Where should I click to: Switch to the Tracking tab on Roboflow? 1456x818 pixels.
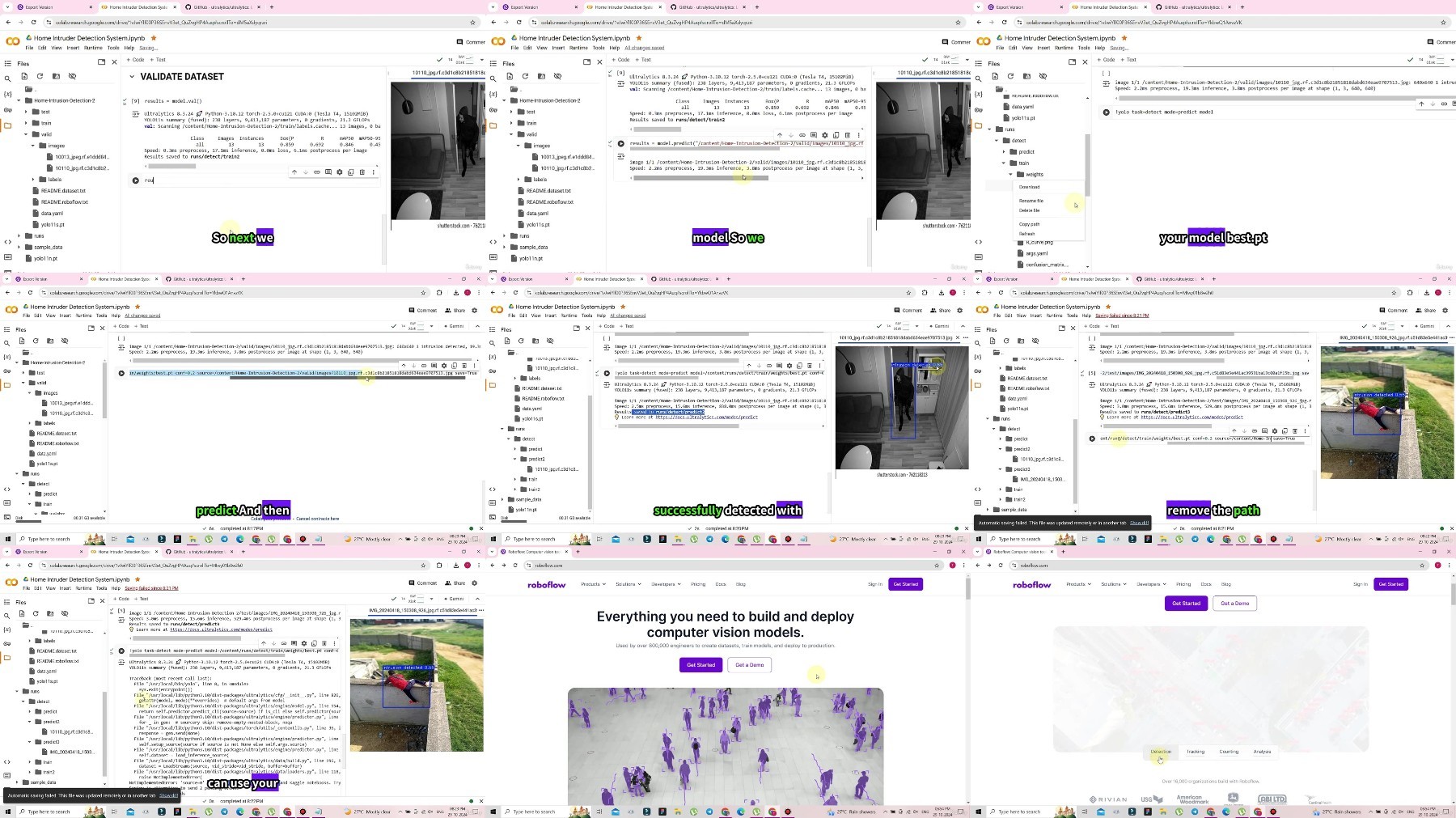[1196, 752]
